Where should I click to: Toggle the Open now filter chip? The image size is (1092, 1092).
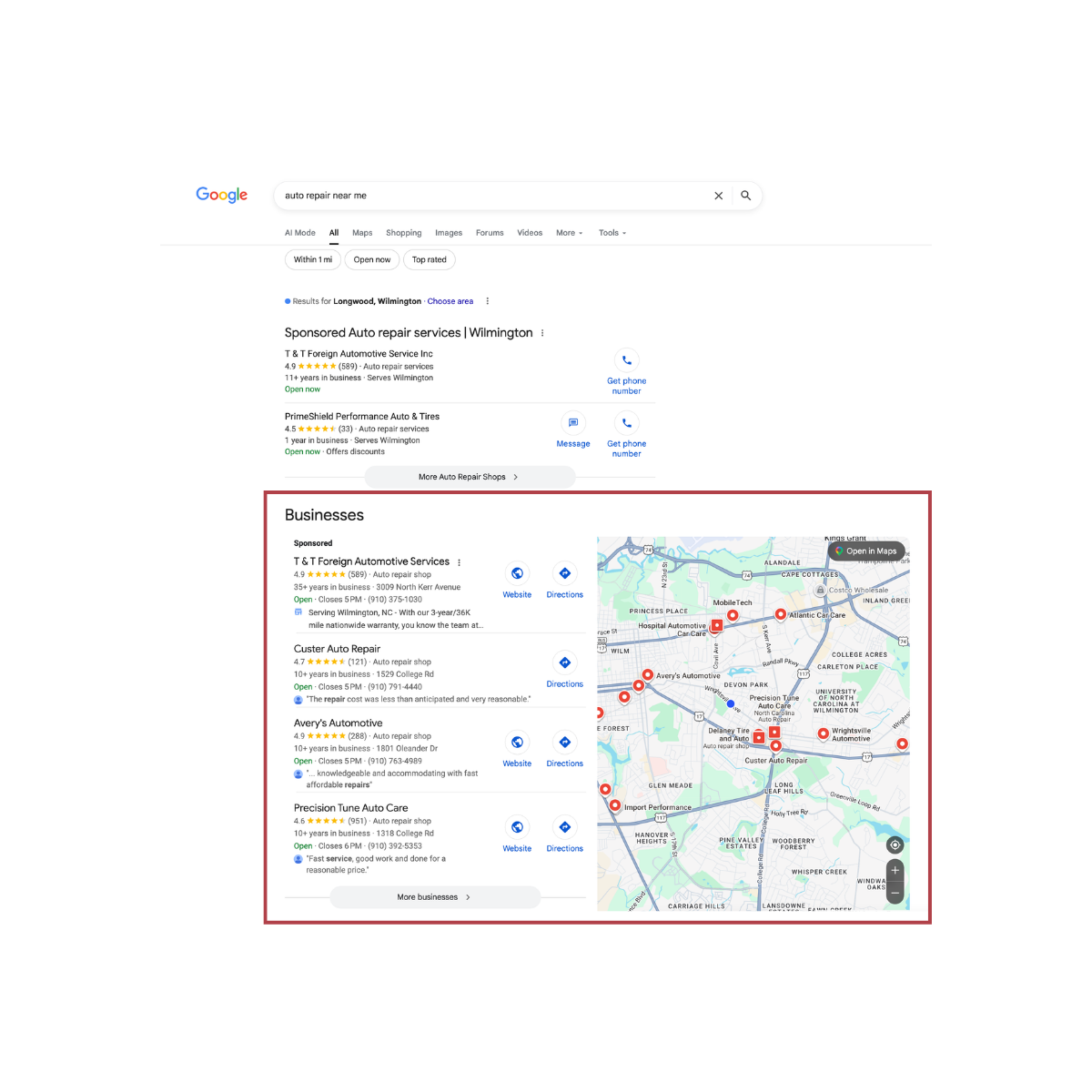pos(371,260)
